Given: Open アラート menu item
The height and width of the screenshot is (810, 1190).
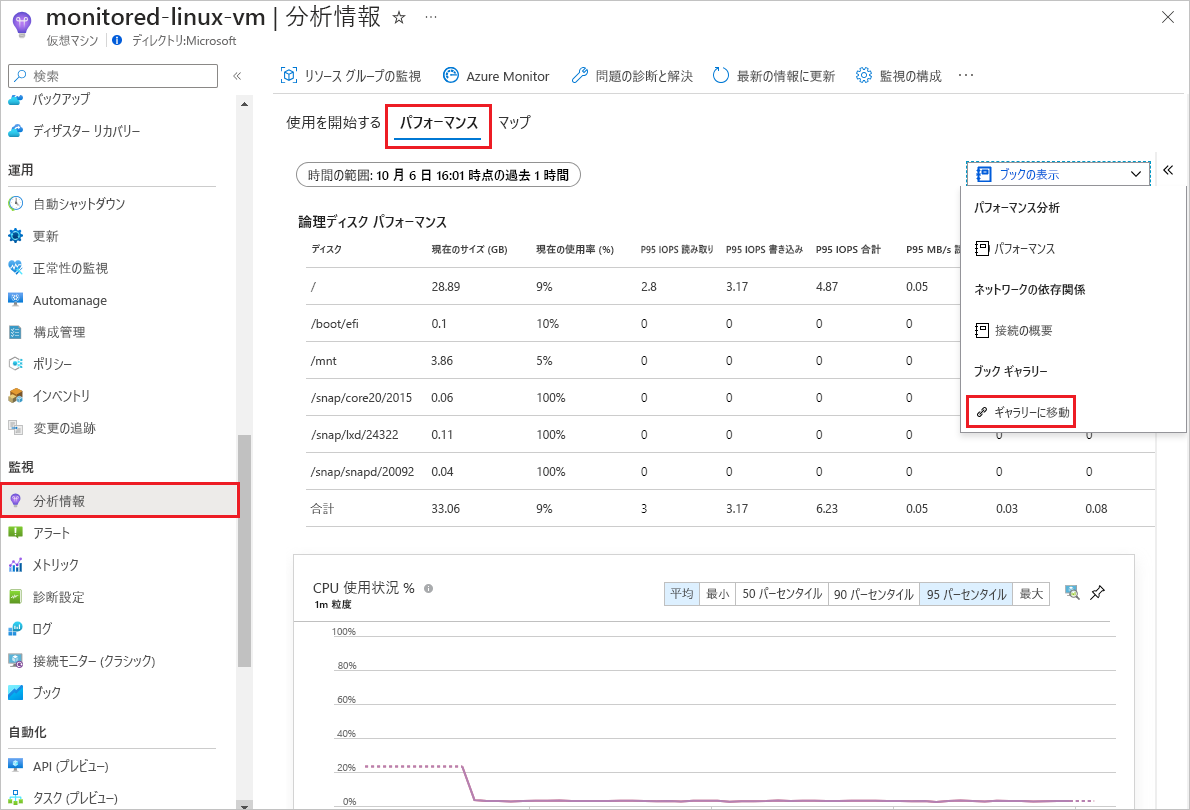Looking at the screenshot, I should 39,533.
